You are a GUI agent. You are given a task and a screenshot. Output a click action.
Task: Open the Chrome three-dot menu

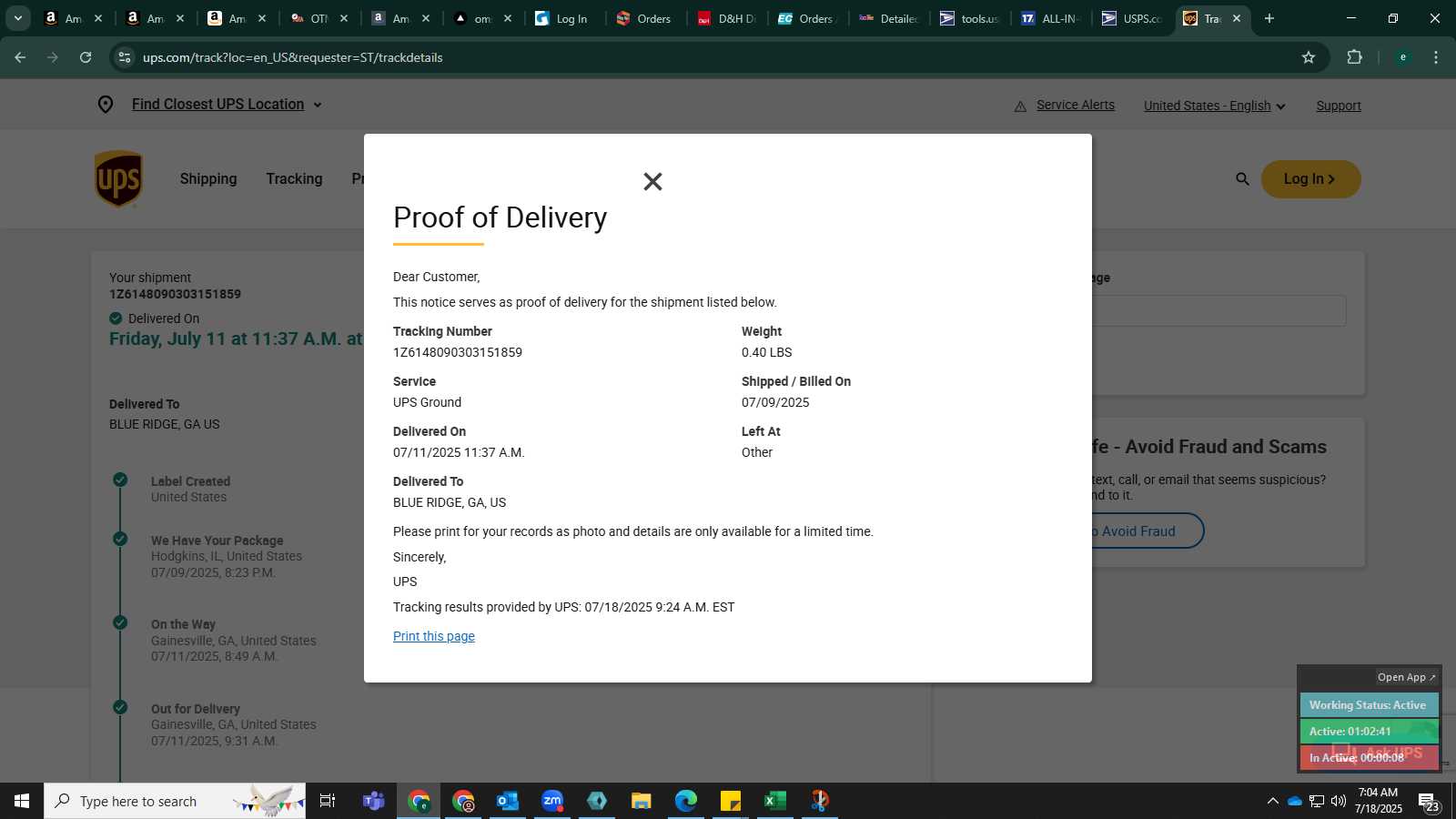(x=1436, y=57)
